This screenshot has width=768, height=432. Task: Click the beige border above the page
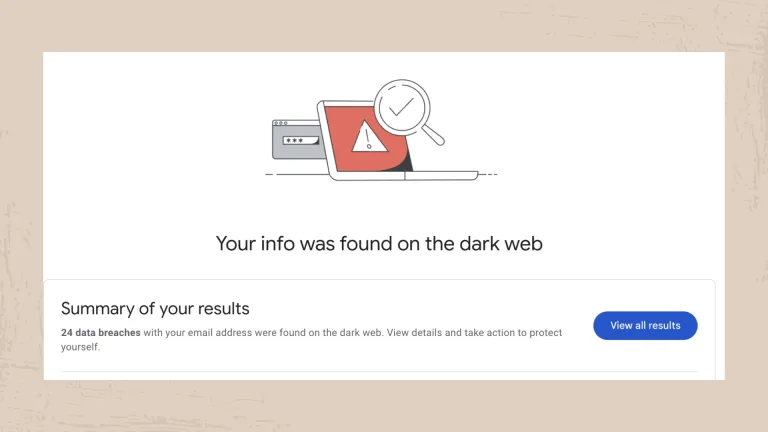[384, 25]
